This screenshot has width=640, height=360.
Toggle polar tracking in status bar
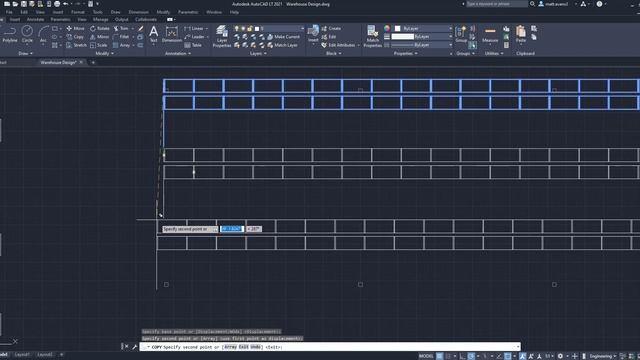(x=471, y=356)
